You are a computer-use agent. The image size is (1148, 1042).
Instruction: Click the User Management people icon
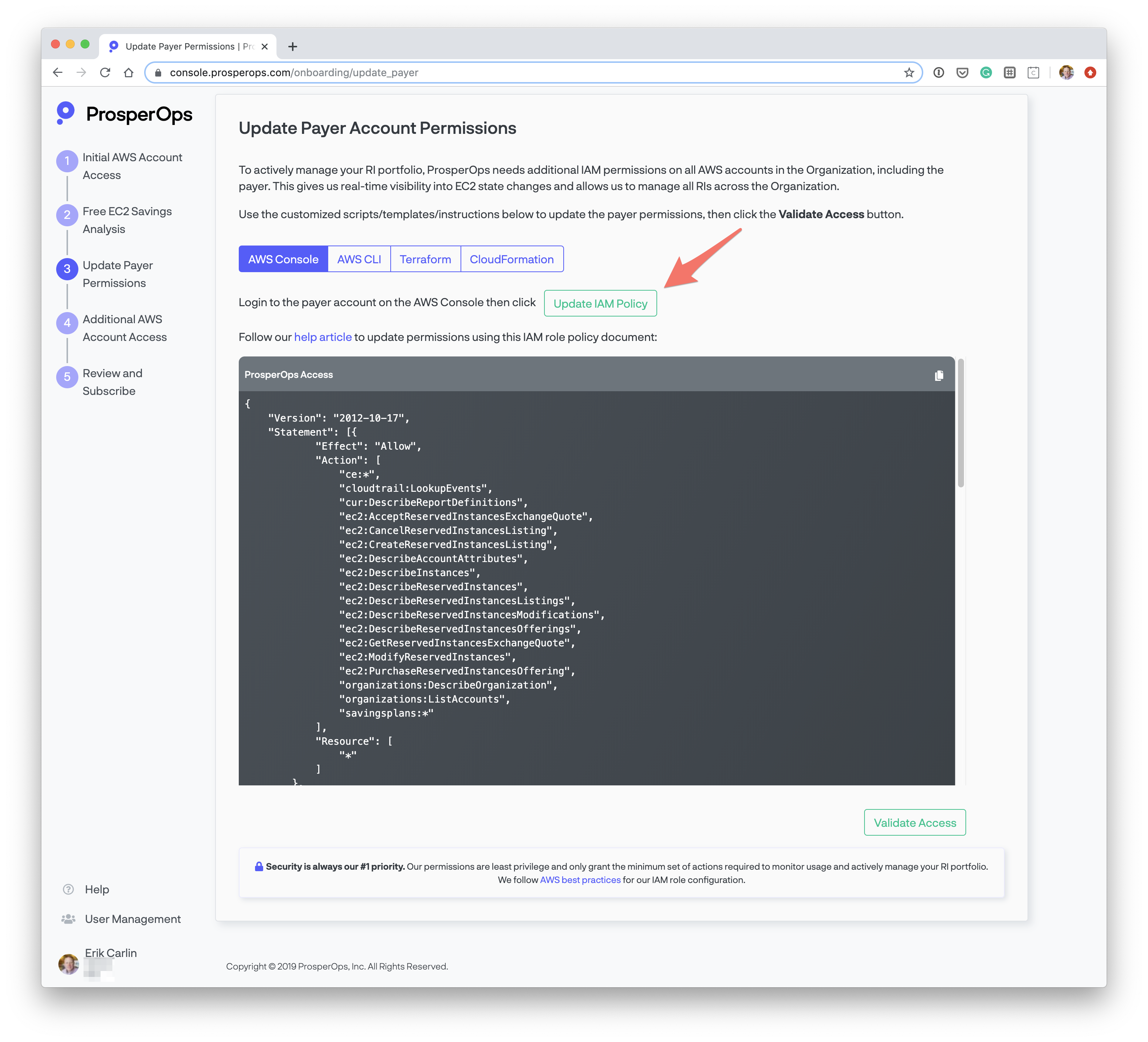click(68, 919)
